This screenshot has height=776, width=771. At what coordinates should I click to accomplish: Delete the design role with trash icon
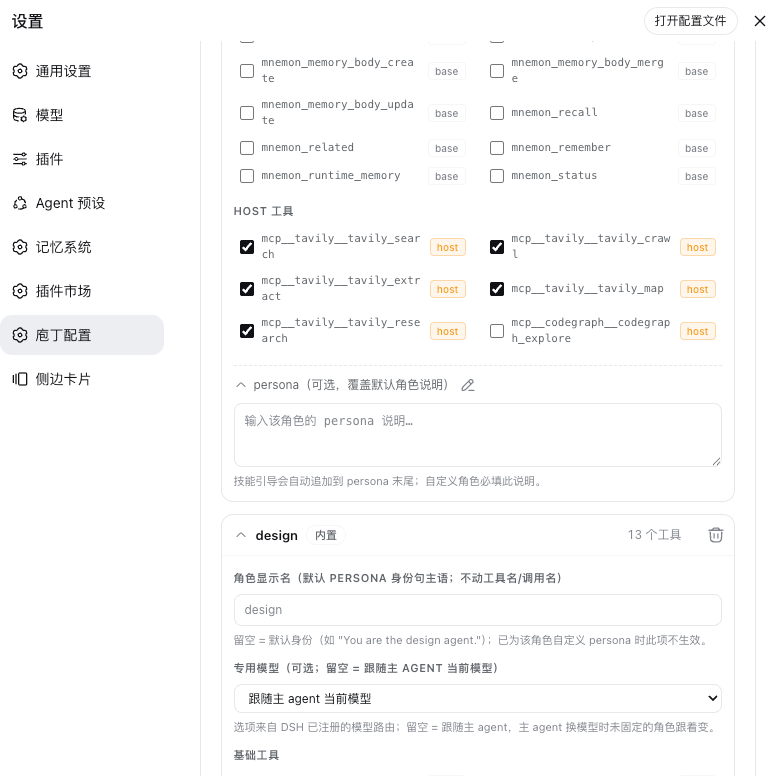pyautogui.click(x=716, y=535)
